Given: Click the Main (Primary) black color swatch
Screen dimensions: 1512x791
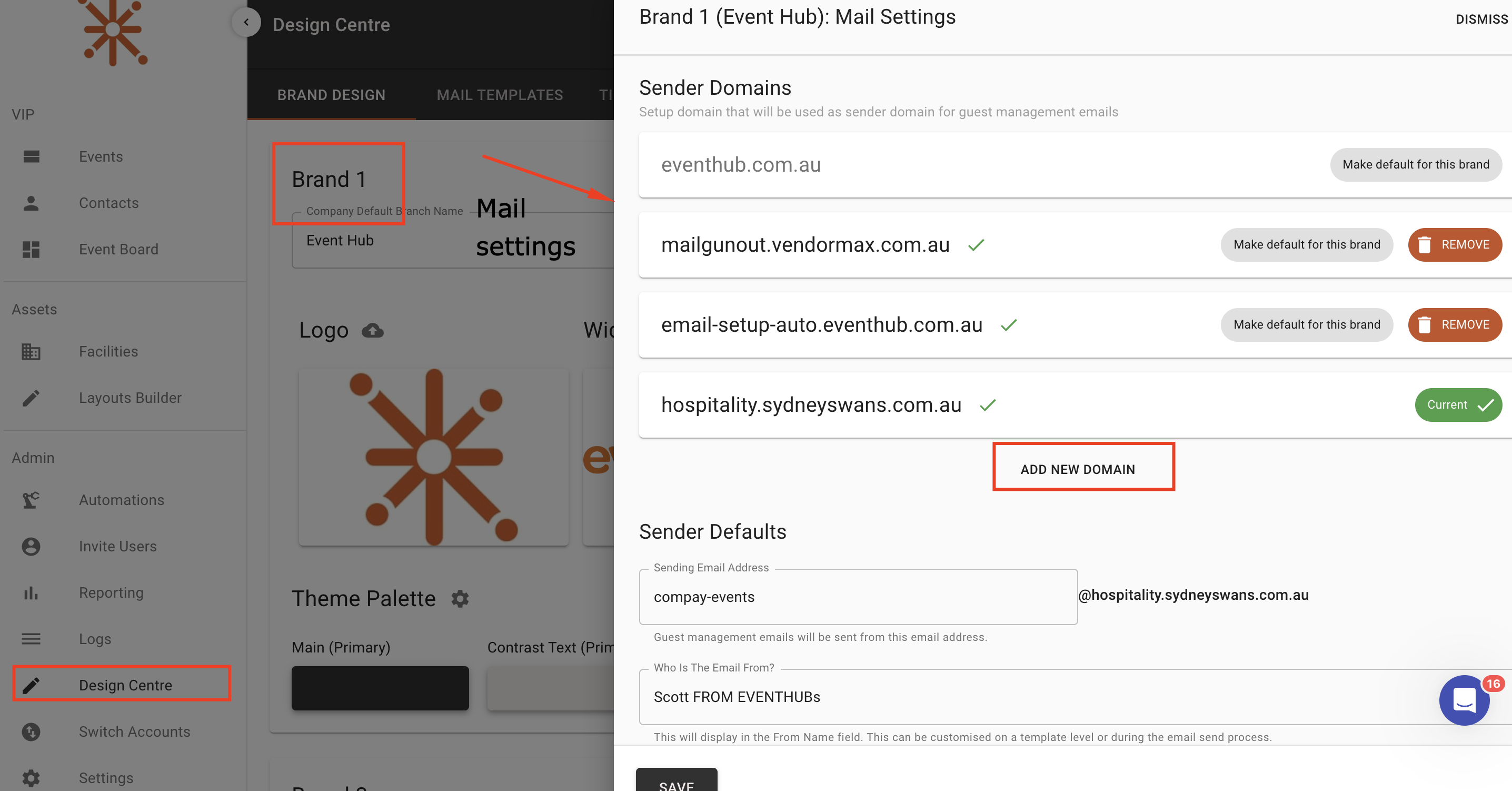Looking at the screenshot, I should 380,688.
